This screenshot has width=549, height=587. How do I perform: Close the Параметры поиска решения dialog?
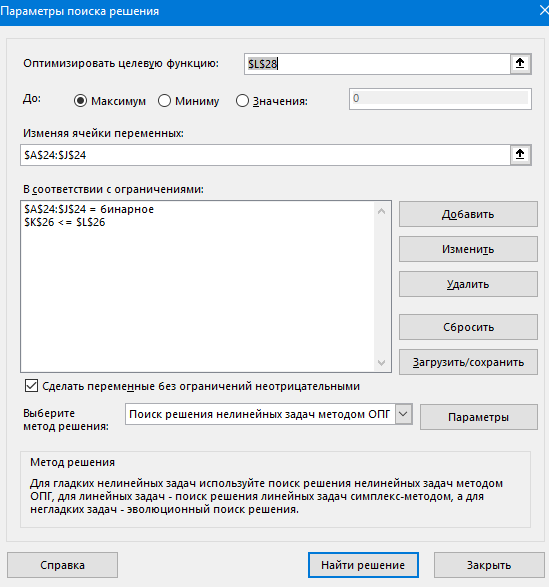tap(544, 10)
